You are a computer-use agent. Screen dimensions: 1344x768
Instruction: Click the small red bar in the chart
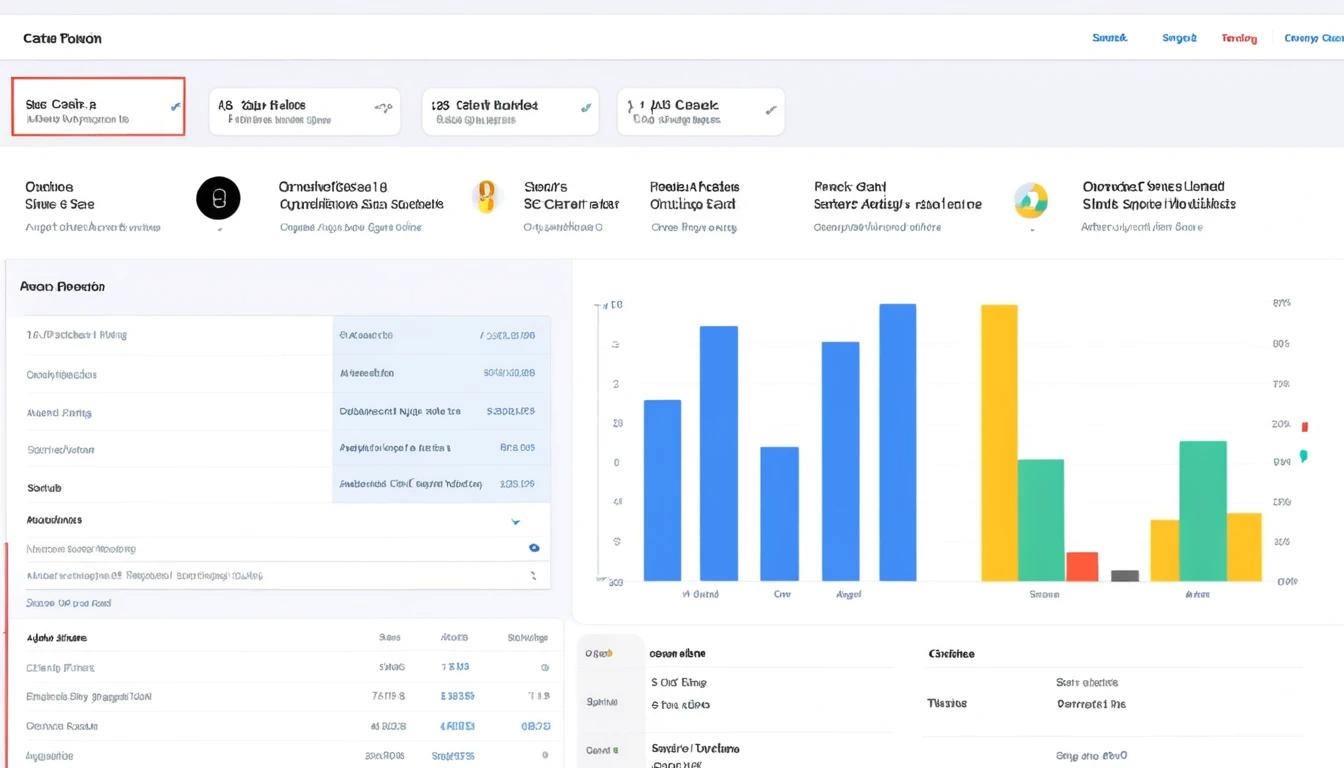click(x=1082, y=566)
